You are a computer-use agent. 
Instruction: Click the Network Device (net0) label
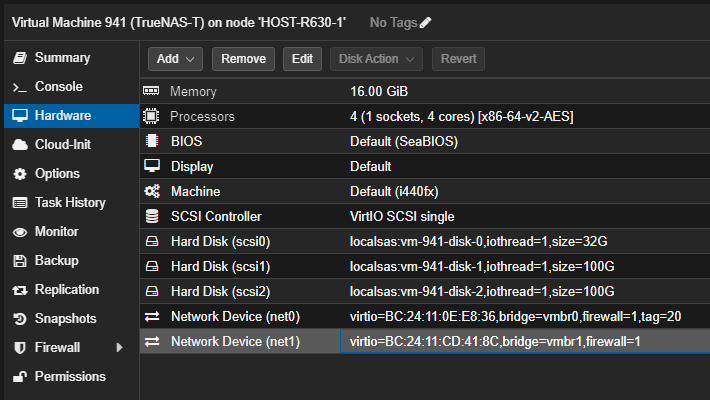(235, 316)
